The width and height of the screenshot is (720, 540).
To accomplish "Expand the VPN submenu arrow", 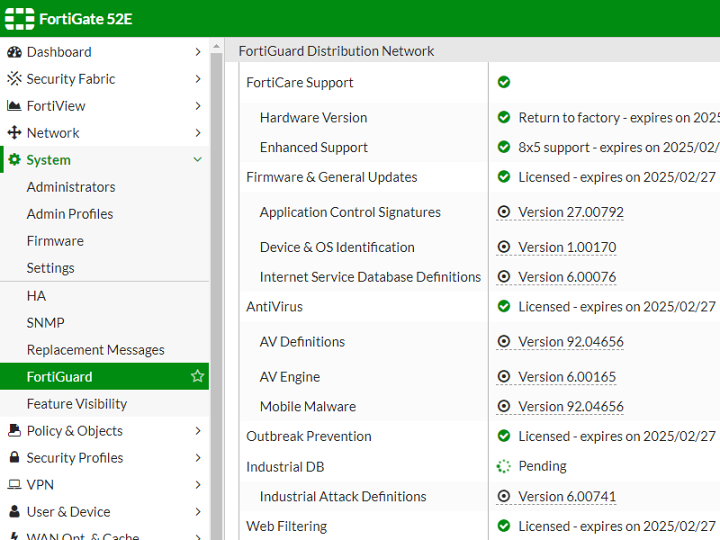I will [197, 485].
